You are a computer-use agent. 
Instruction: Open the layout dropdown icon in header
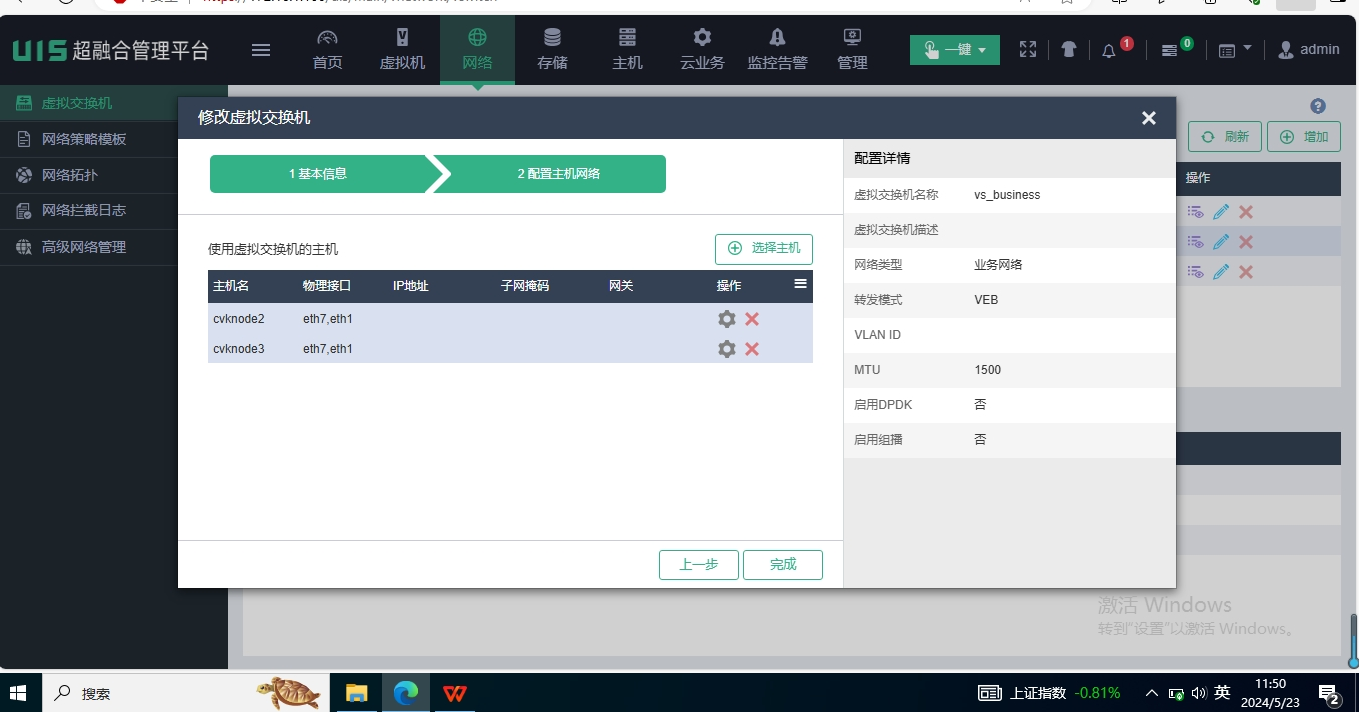(x=1235, y=50)
